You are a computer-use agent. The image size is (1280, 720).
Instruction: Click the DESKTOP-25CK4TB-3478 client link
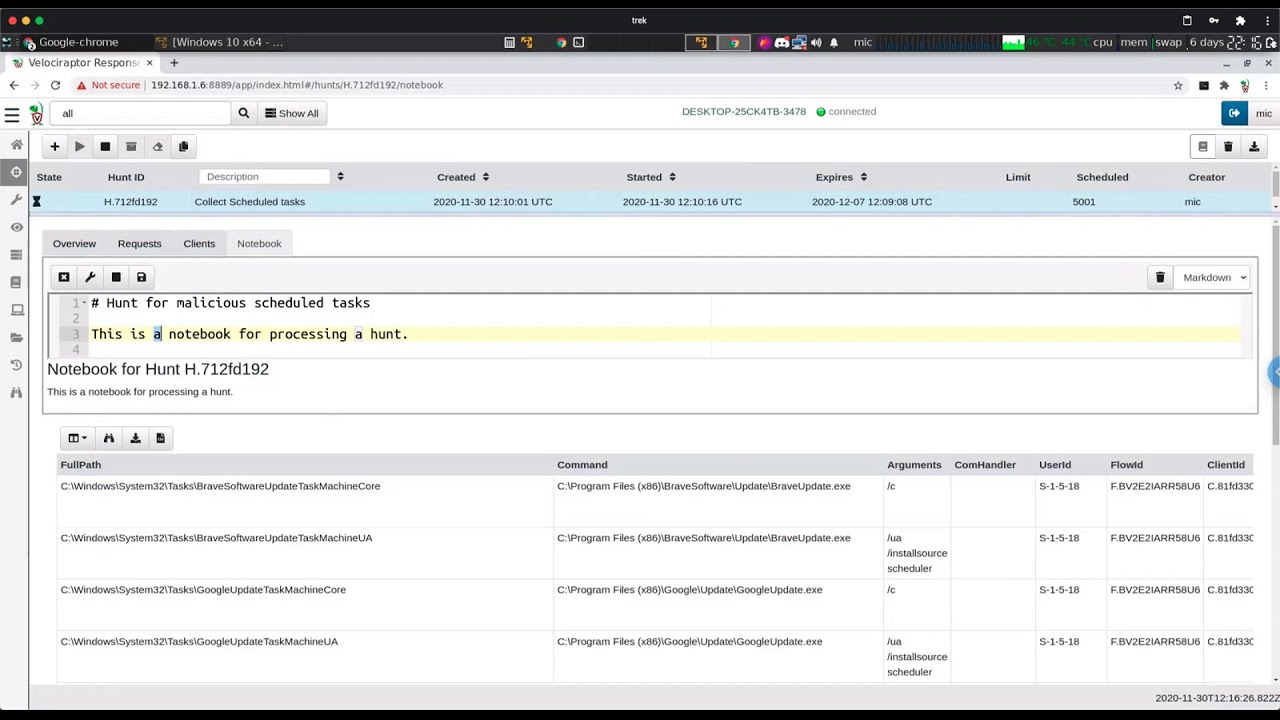(x=744, y=112)
